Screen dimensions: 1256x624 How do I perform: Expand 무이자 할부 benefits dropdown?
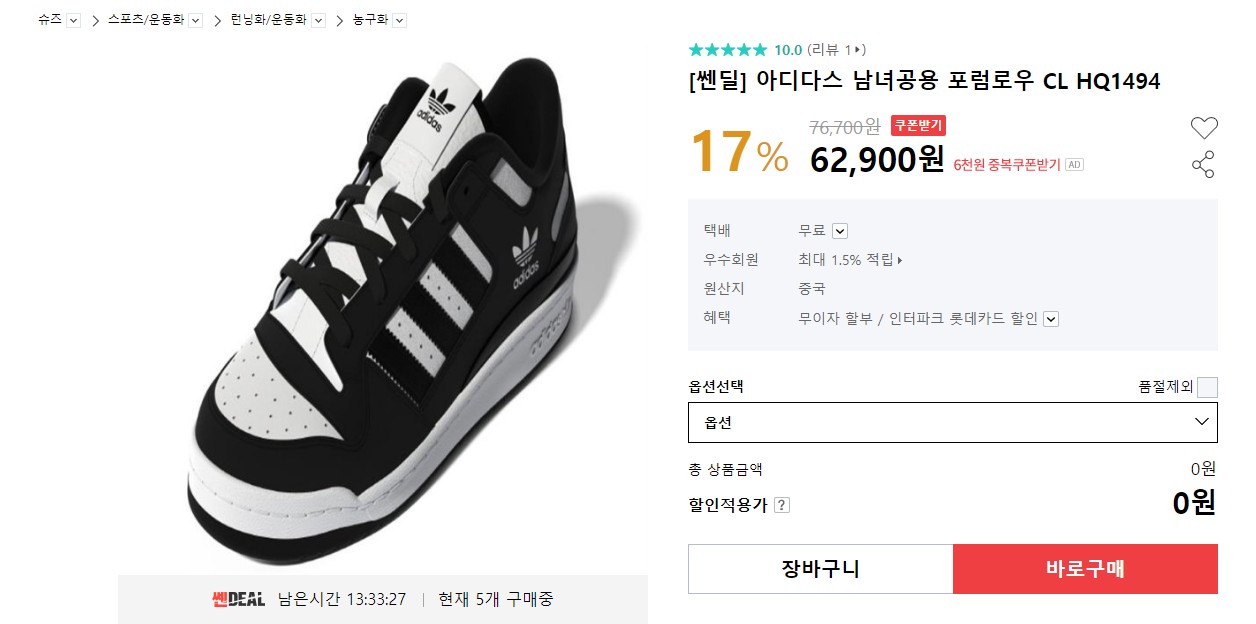point(1051,319)
